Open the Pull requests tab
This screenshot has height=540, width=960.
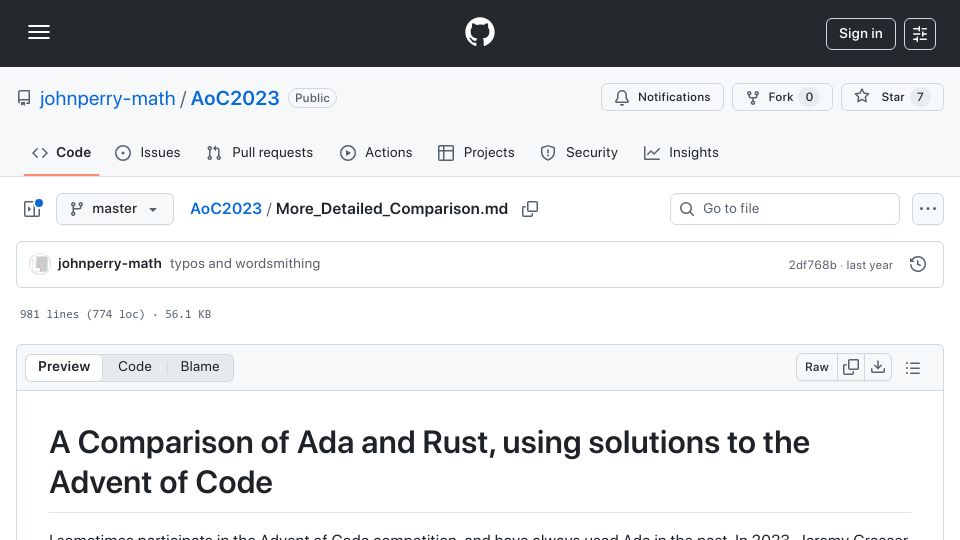pos(260,152)
